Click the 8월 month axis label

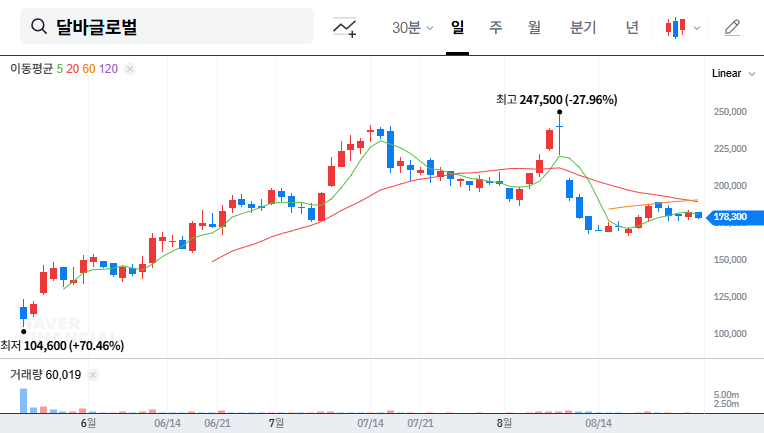pyautogui.click(x=504, y=423)
